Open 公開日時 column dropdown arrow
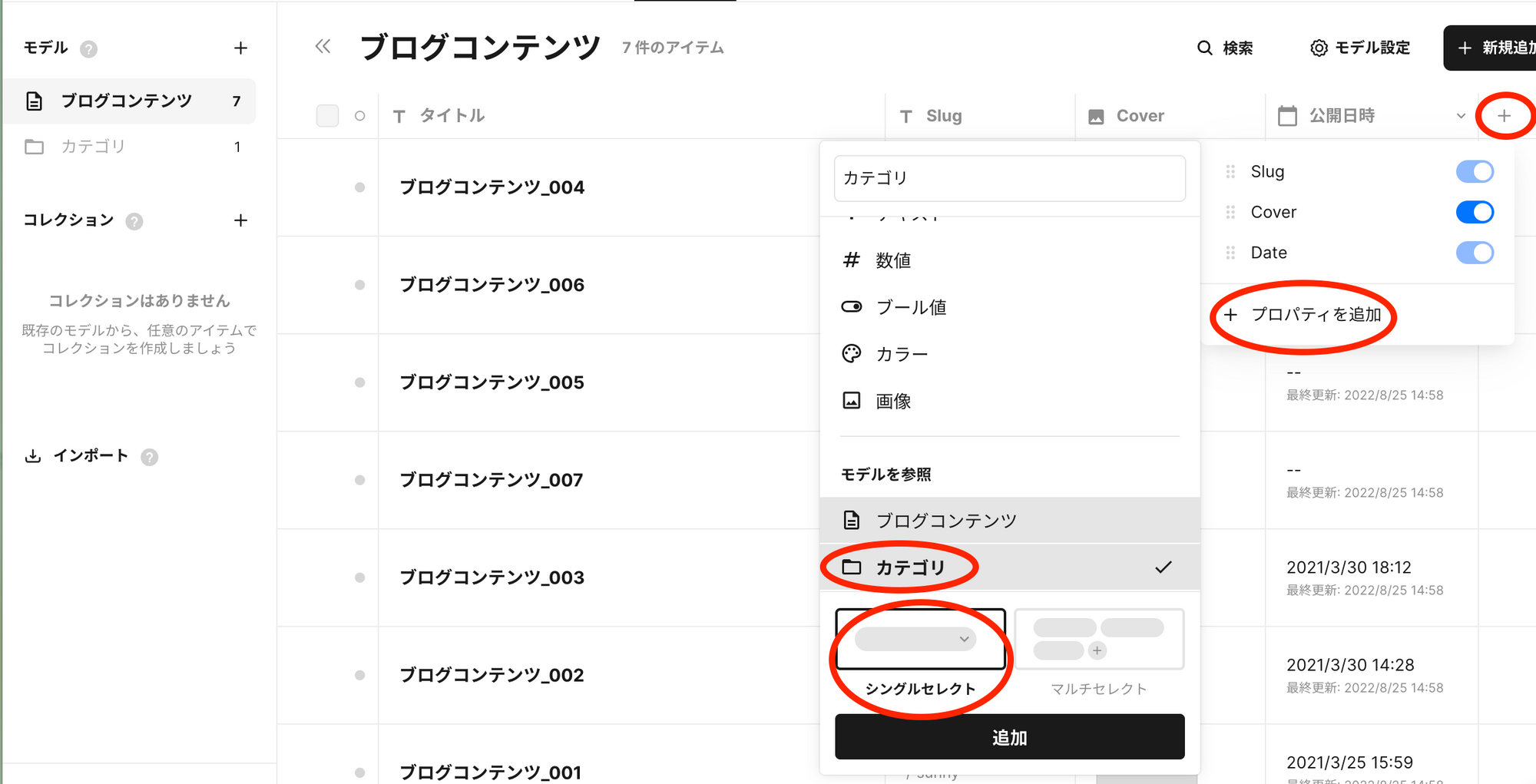1536x784 pixels. (x=1461, y=116)
